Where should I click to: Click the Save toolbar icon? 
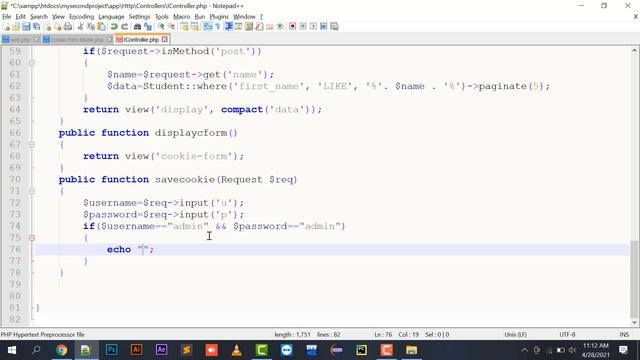click(x=26, y=27)
